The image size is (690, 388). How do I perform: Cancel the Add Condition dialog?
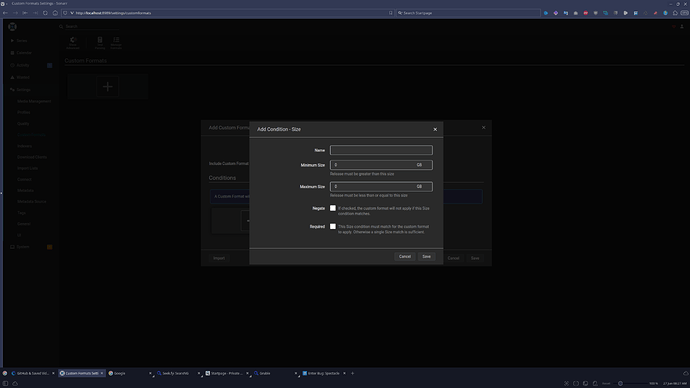405,256
